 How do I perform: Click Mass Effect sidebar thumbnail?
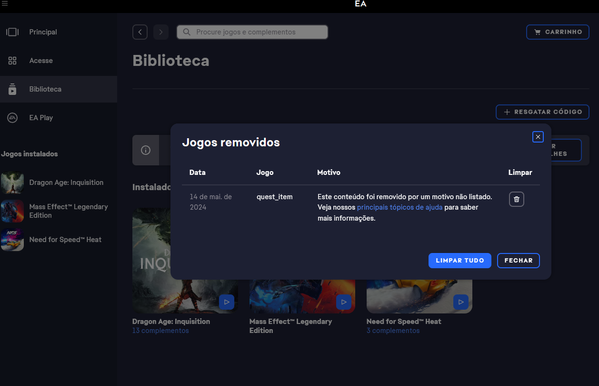tap(12, 211)
